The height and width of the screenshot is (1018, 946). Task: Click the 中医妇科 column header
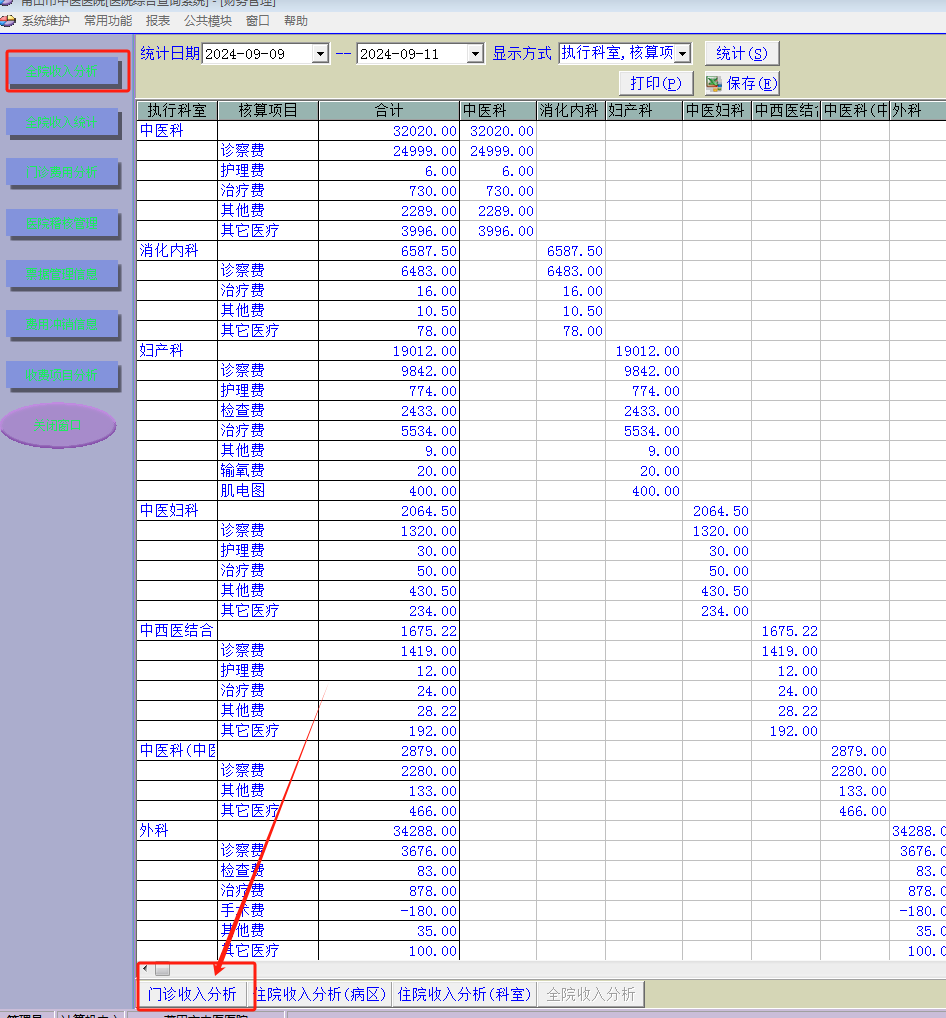click(x=717, y=110)
